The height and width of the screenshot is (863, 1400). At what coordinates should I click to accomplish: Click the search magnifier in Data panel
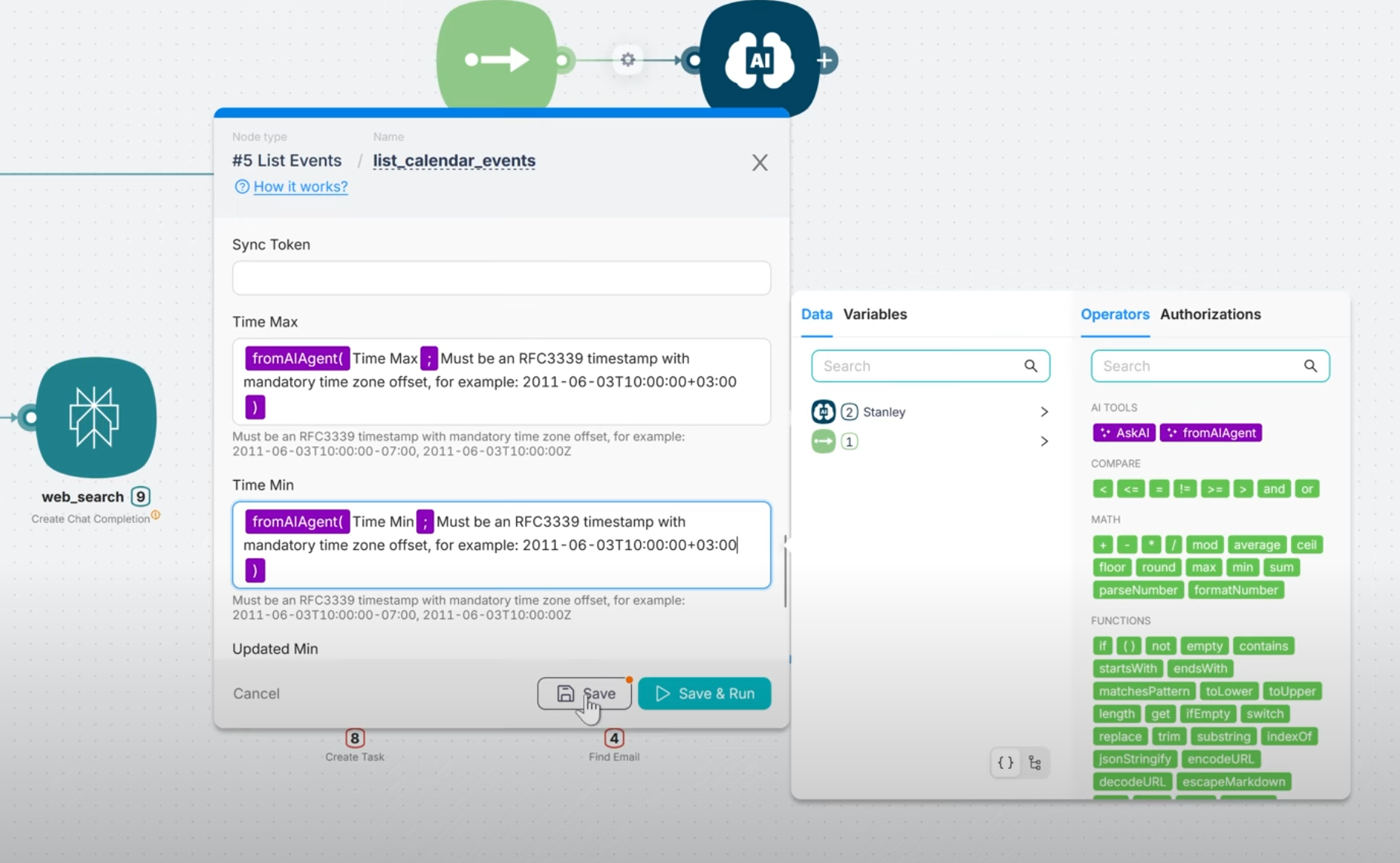coord(1031,366)
